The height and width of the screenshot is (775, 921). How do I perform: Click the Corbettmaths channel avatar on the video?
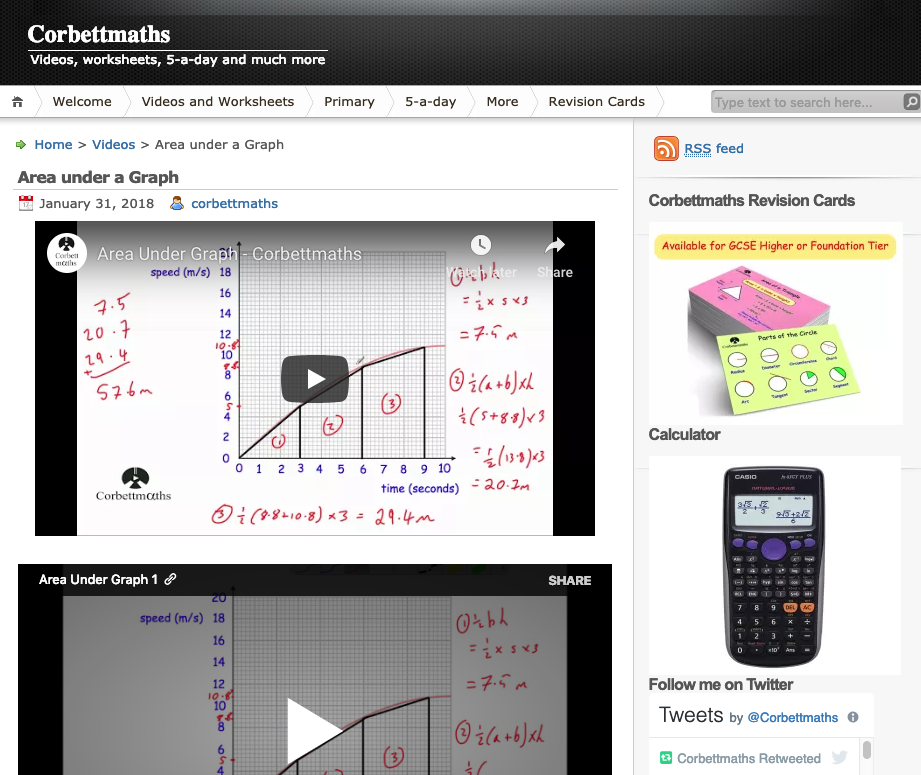click(66, 253)
